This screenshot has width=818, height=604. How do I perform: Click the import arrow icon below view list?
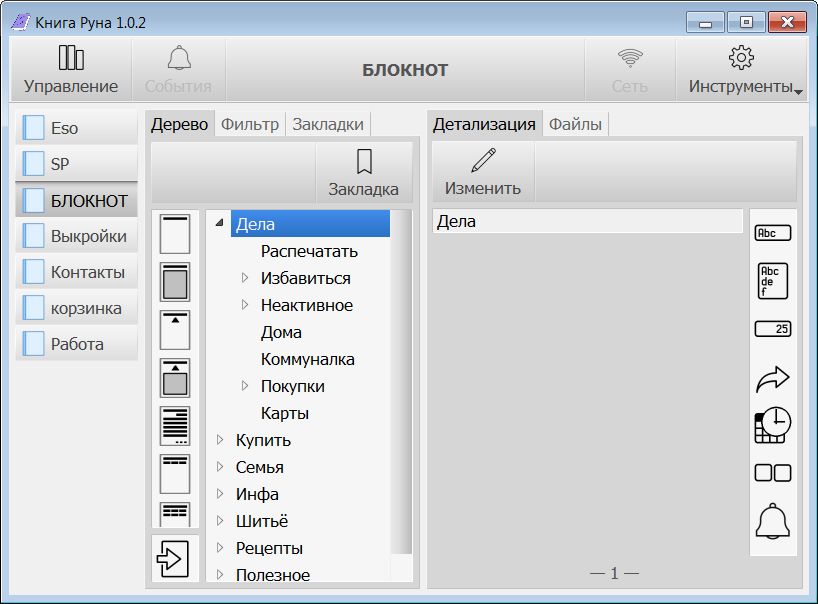coord(173,559)
